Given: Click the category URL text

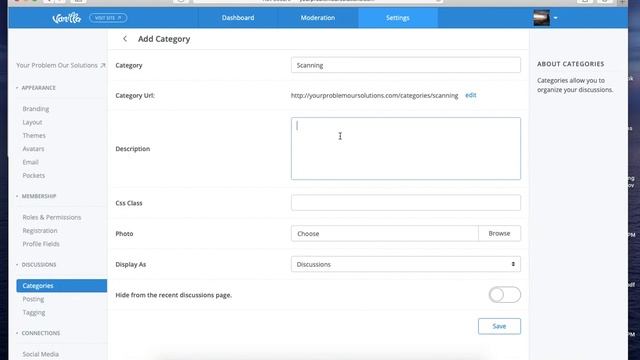Looking at the screenshot, I should click(374, 96).
